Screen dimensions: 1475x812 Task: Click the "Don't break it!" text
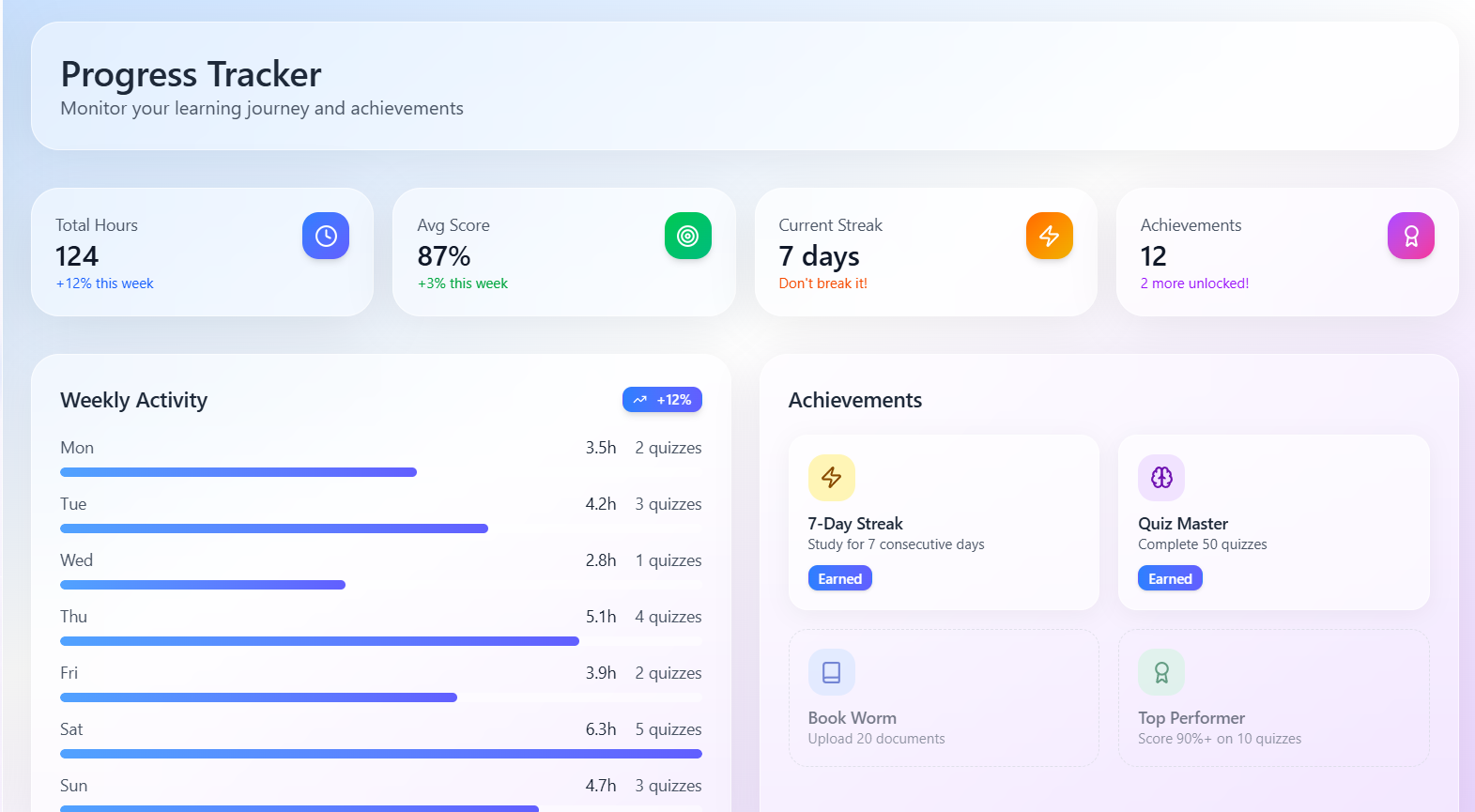tap(822, 283)
